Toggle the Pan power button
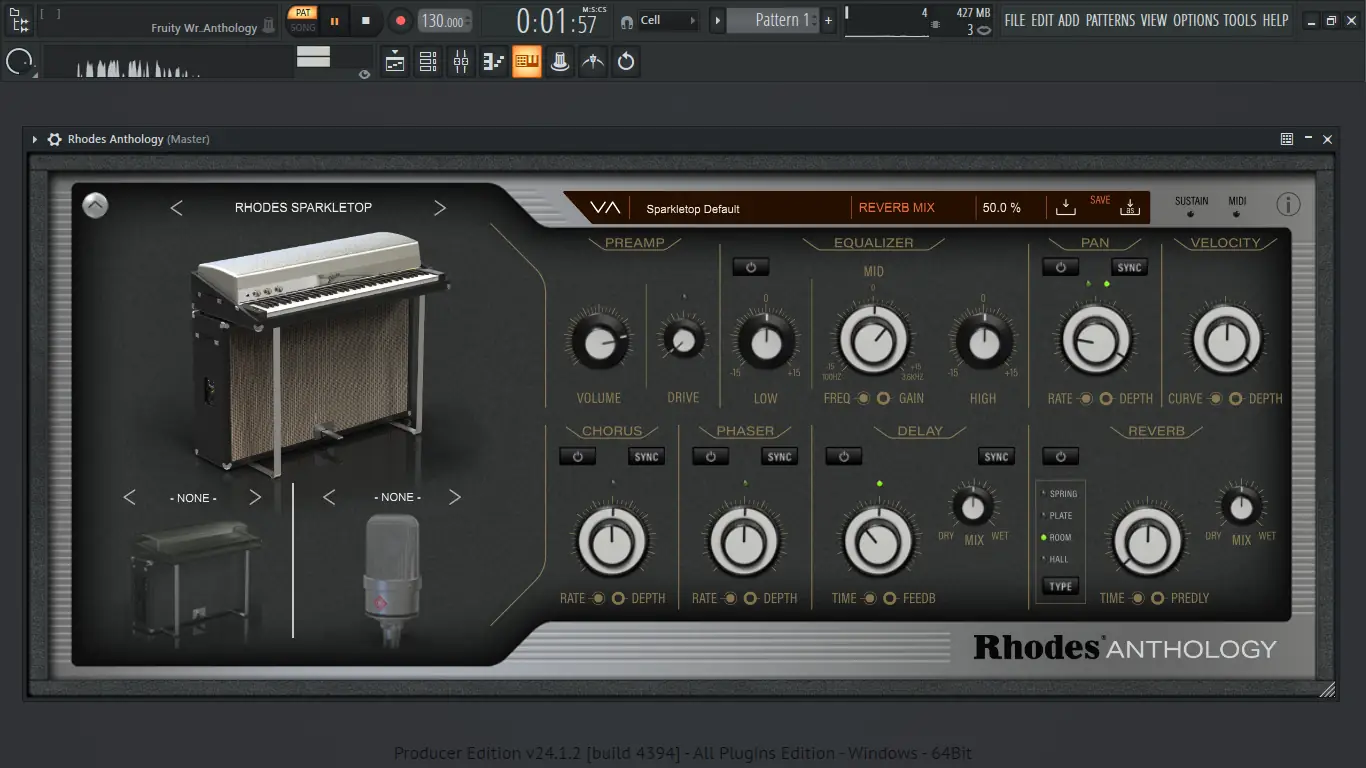Image resolution: width=1366 pixels, height=768 pixels. [x=1060, y=267]
